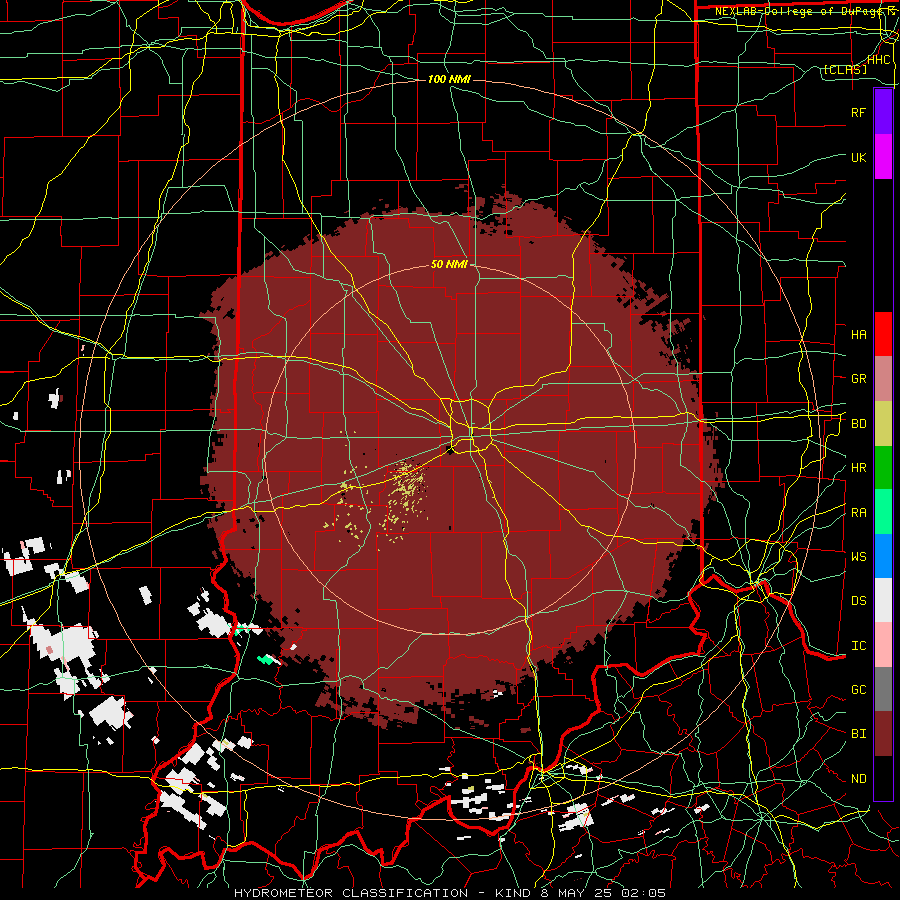This screenshot has height=900, width=900.
Task: Click the [CLAS] units label
Action: (845, 70)
